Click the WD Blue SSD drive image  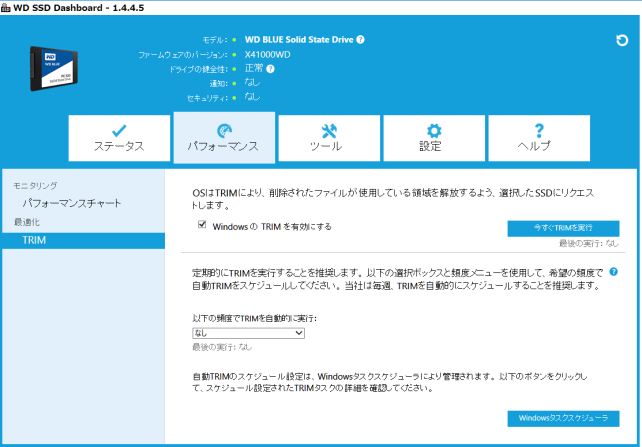(x=54, y=68)
